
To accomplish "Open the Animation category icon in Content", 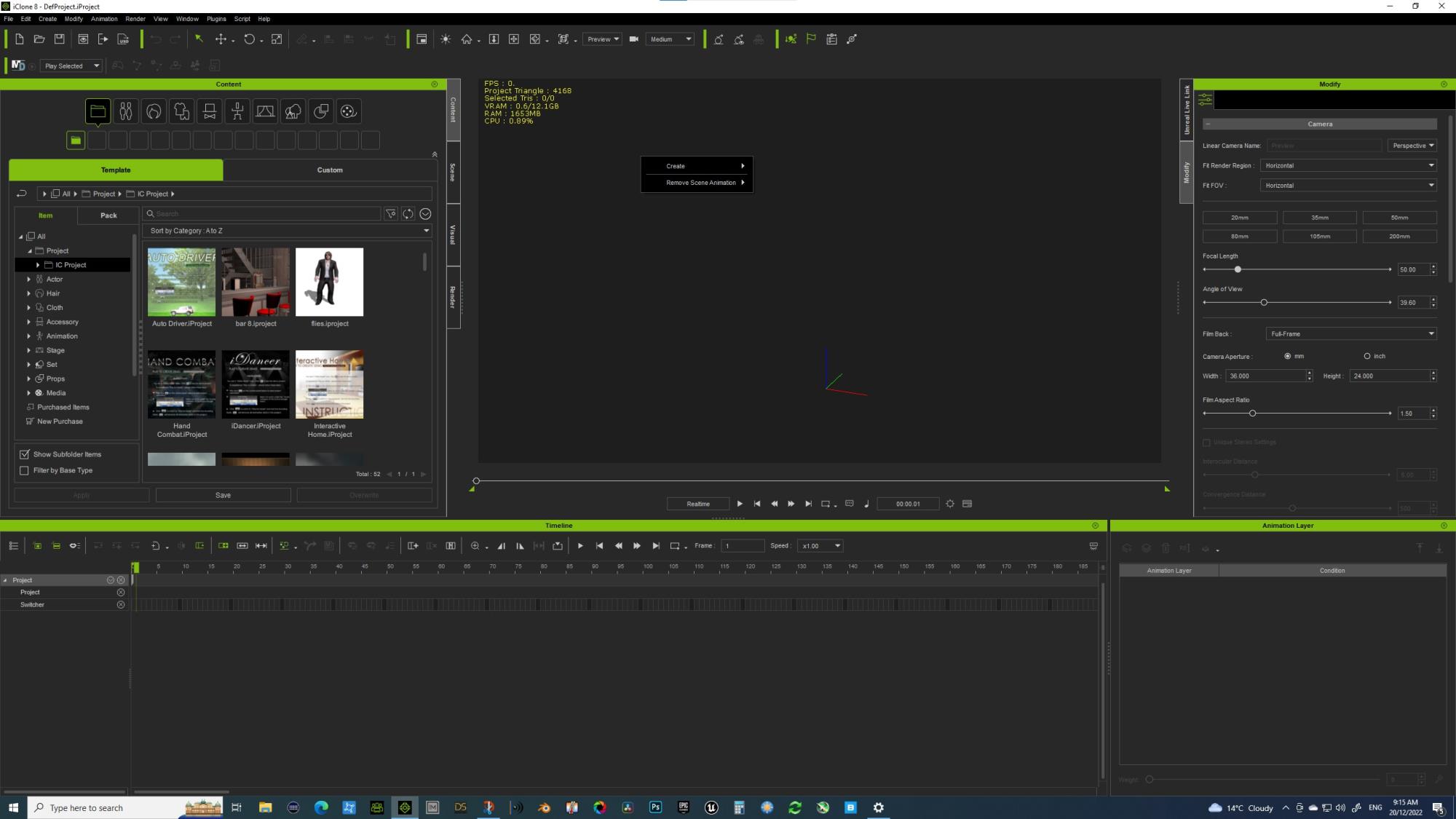I will (237, 111).
